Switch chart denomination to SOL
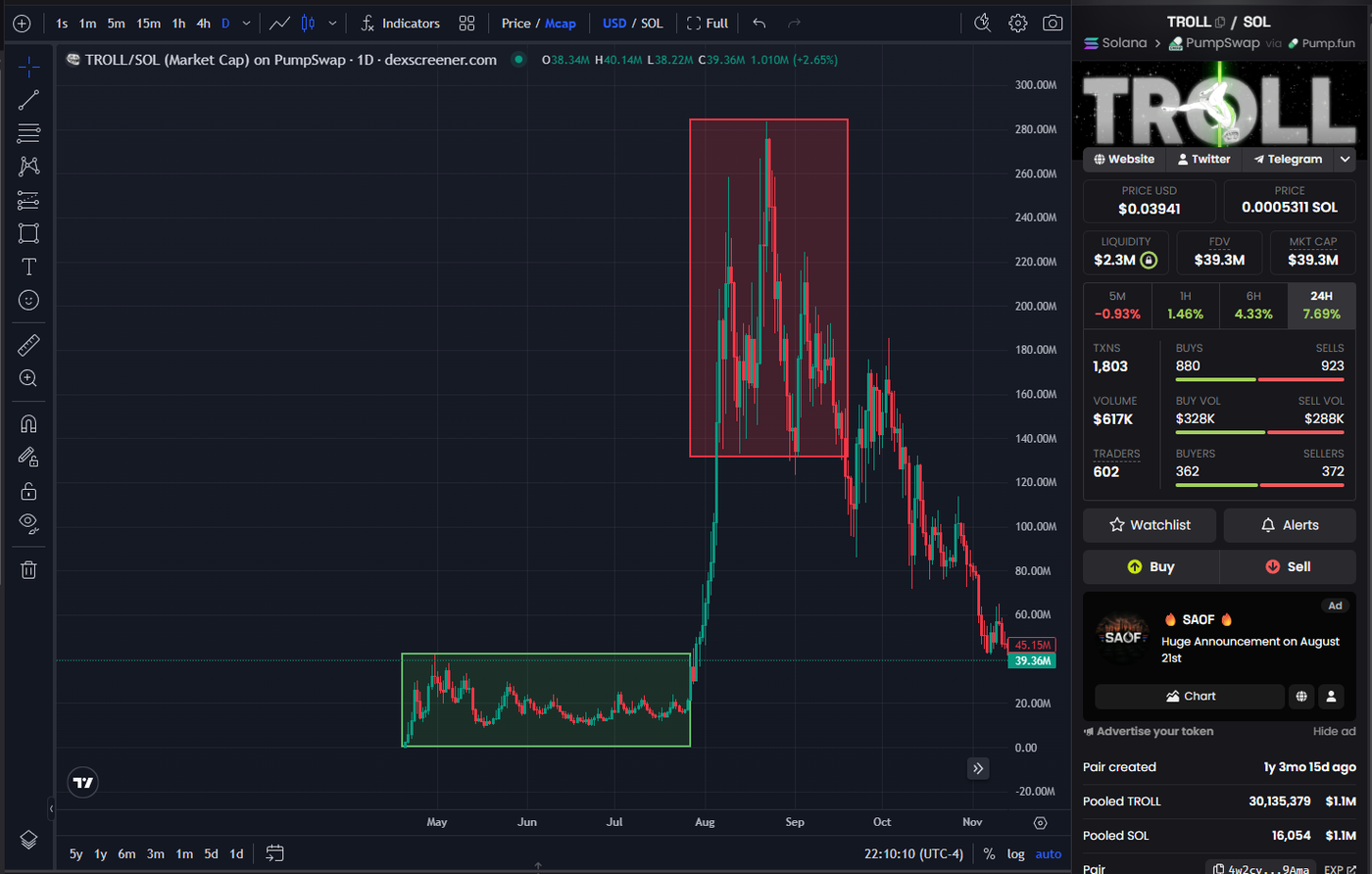The width and height of the screenshot is (1372, 874). click(x=652, y=23)
